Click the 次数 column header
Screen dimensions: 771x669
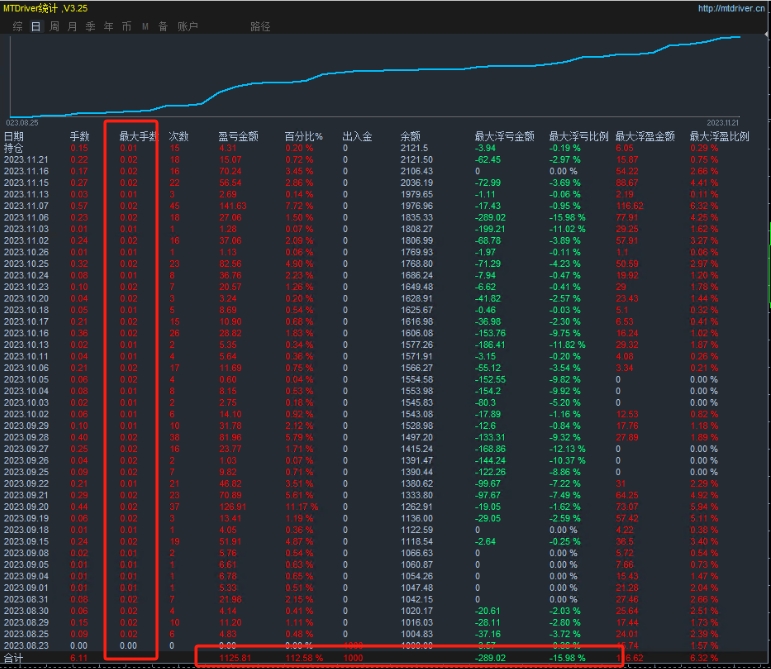(x=178, y=137)
